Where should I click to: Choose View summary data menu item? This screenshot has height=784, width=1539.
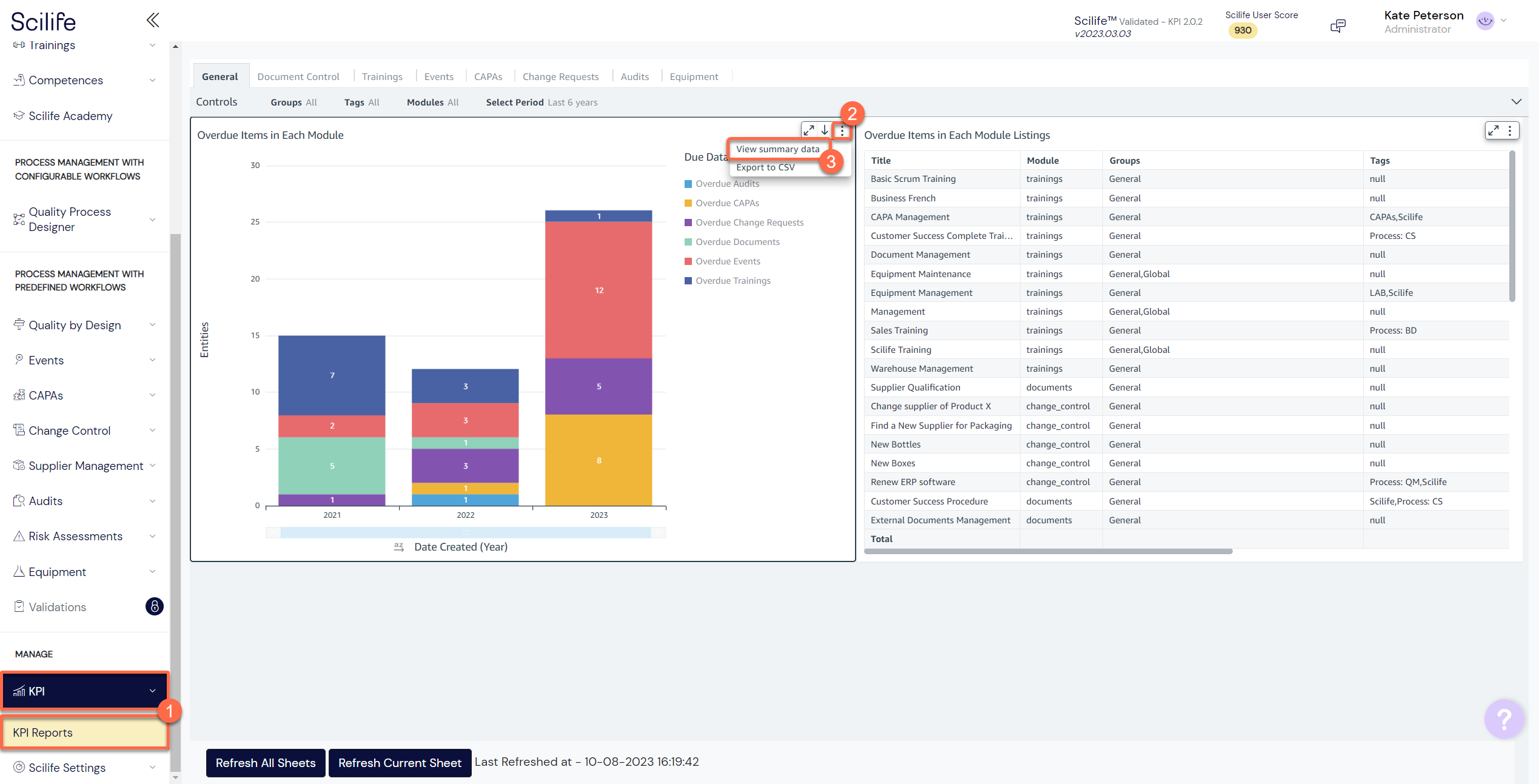tap(777, 149)
